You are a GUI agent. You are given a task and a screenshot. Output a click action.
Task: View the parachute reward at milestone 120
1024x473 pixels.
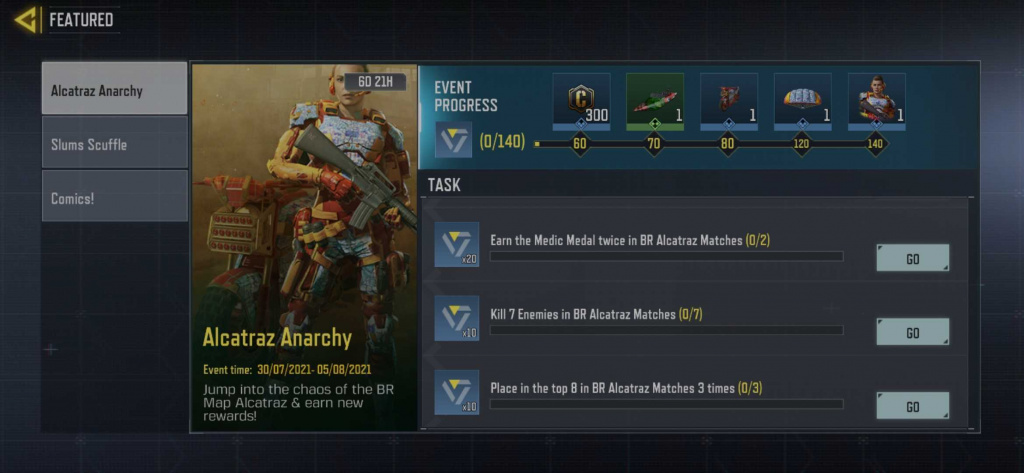(803, 101)
